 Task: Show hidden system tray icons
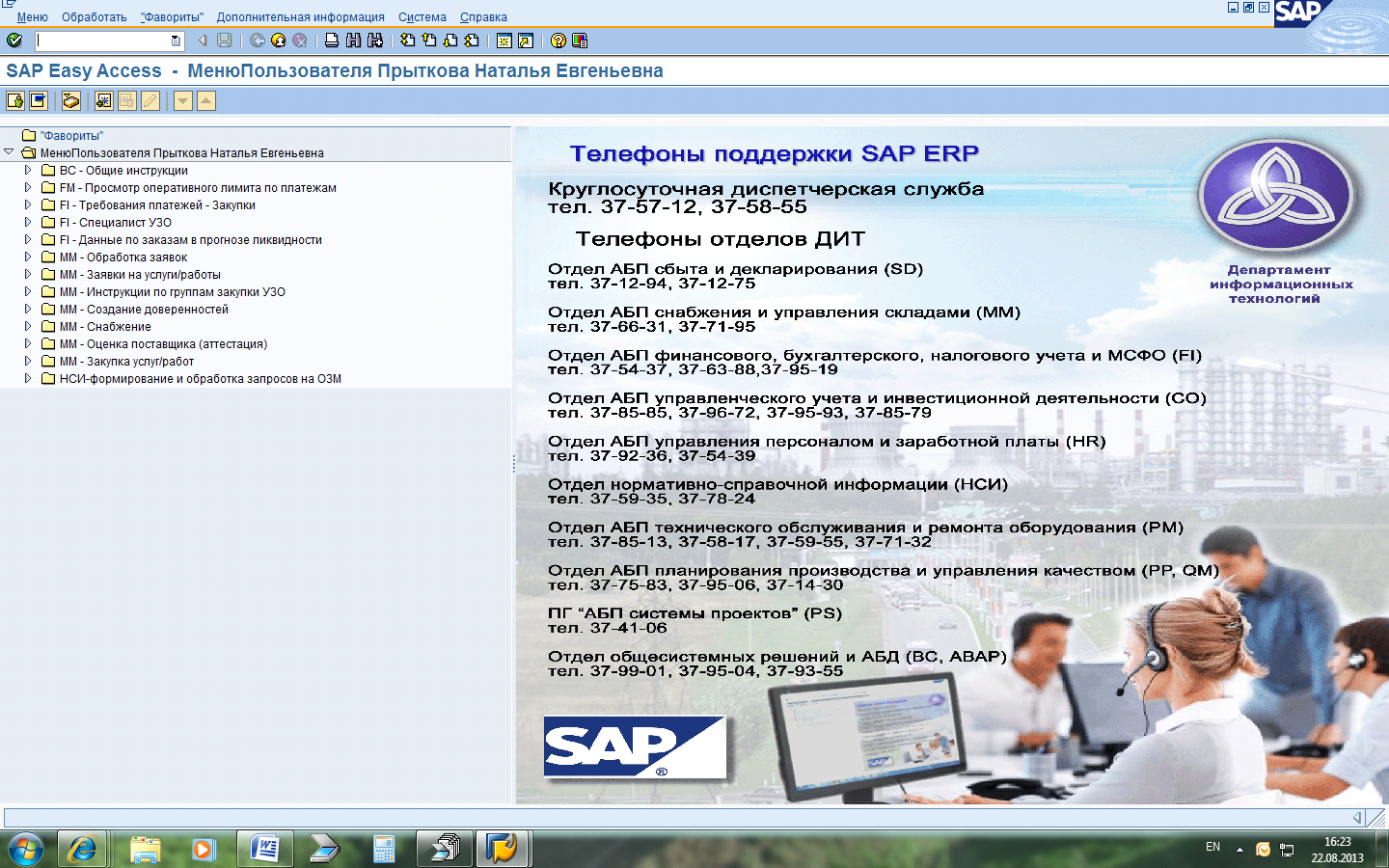[1239, 850]
